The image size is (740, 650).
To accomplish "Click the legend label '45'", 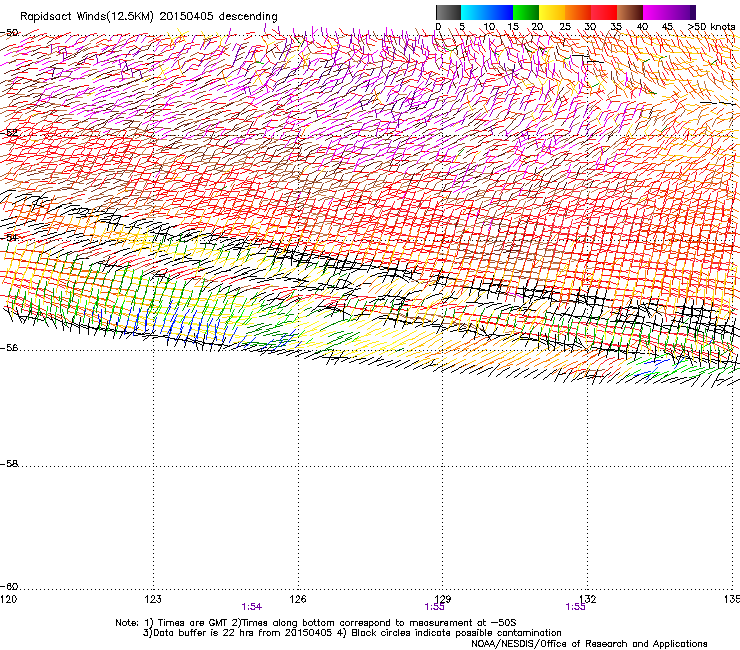I will (x=667, y=27).
